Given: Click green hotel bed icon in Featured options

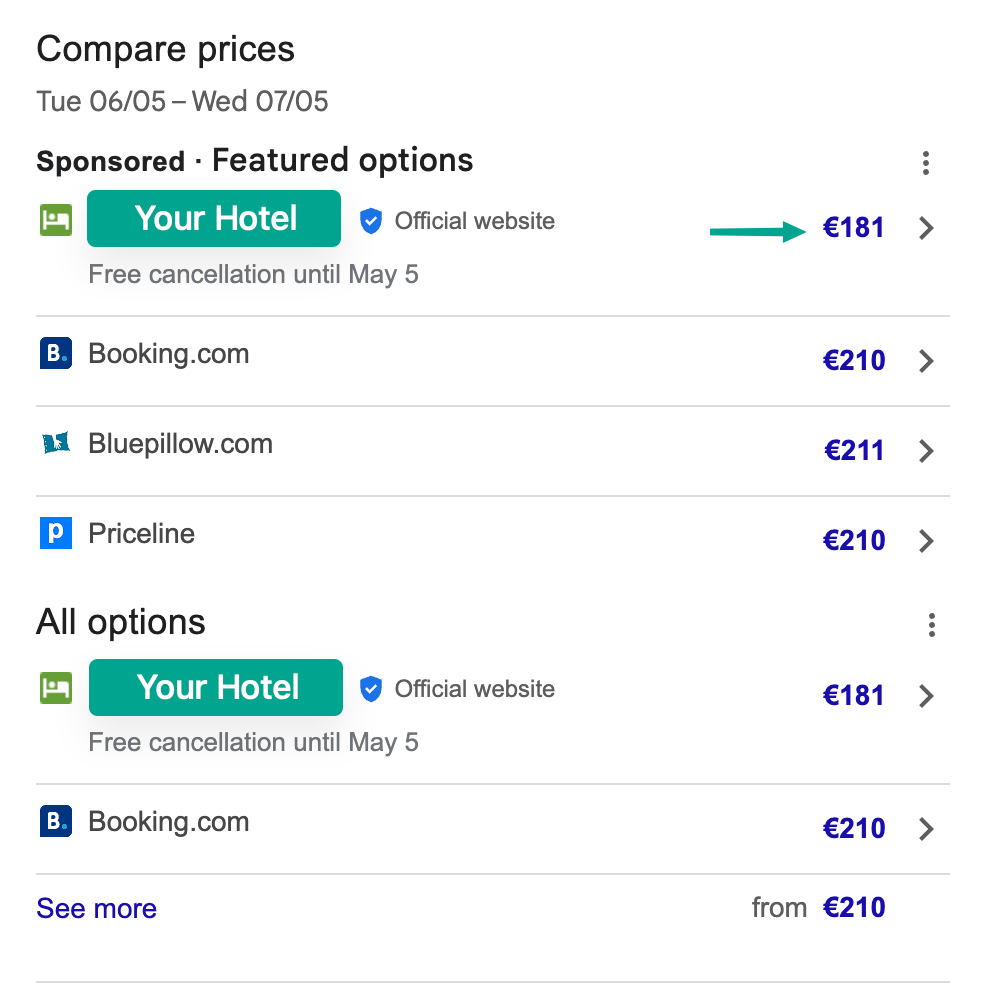Looking at the screenshot, I should coord(56,220).
